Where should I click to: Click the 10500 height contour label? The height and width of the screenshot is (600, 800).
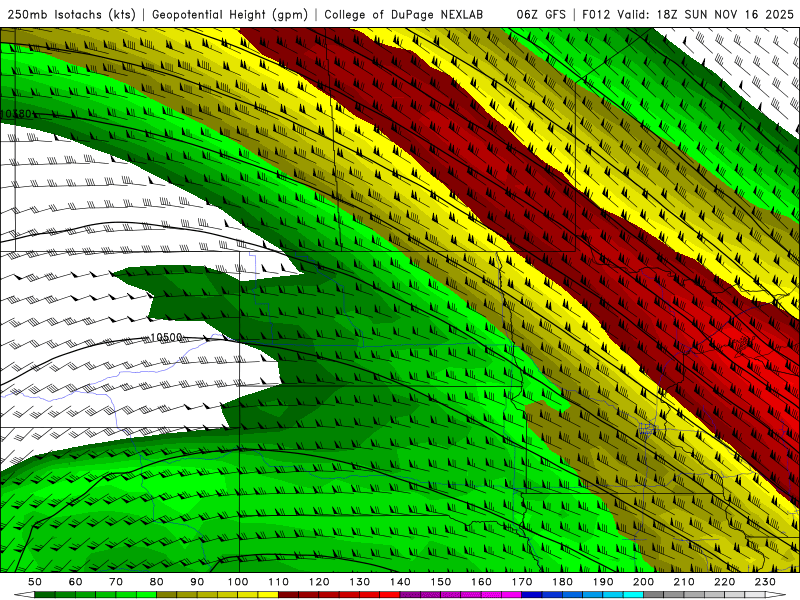point(166,337)
